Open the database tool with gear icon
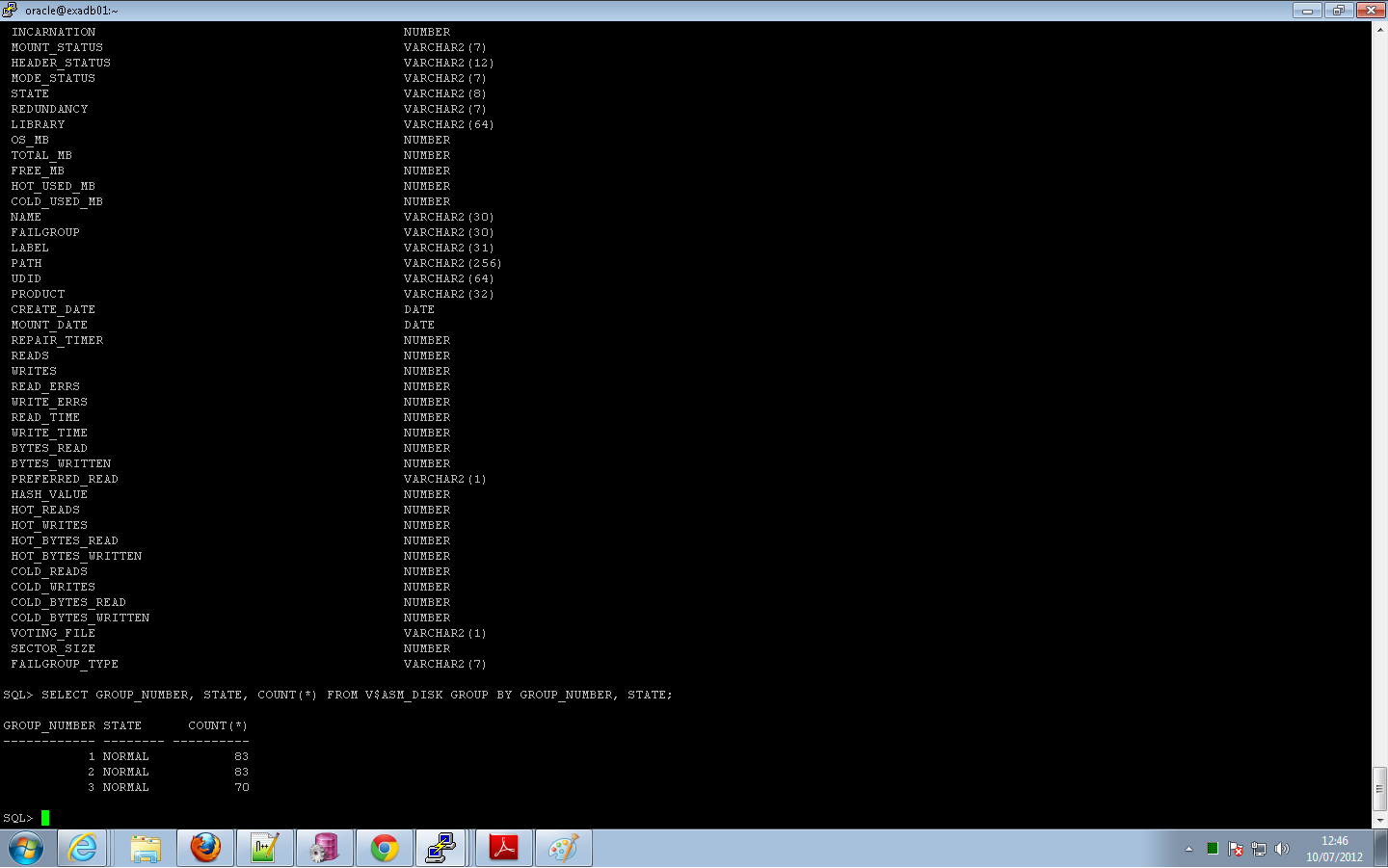The width and height of the screenshot is (1388, 868). click(325, 849)
